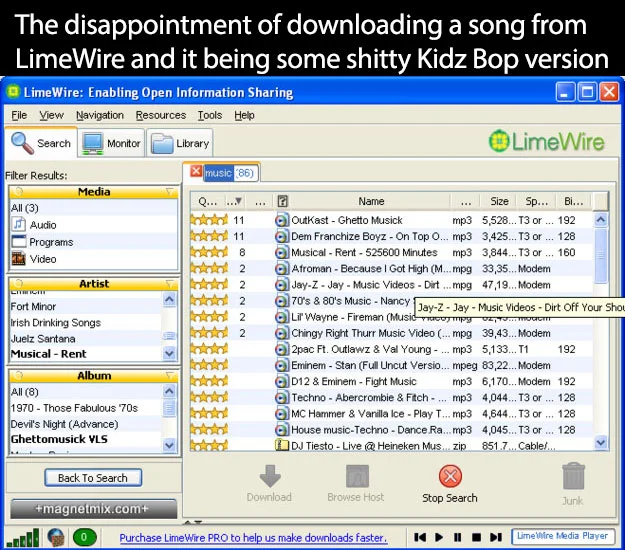The height and width of the screenshot is (550, 625).
Task: Select Ghettomusick VLS album
Action: coord(86,439)
